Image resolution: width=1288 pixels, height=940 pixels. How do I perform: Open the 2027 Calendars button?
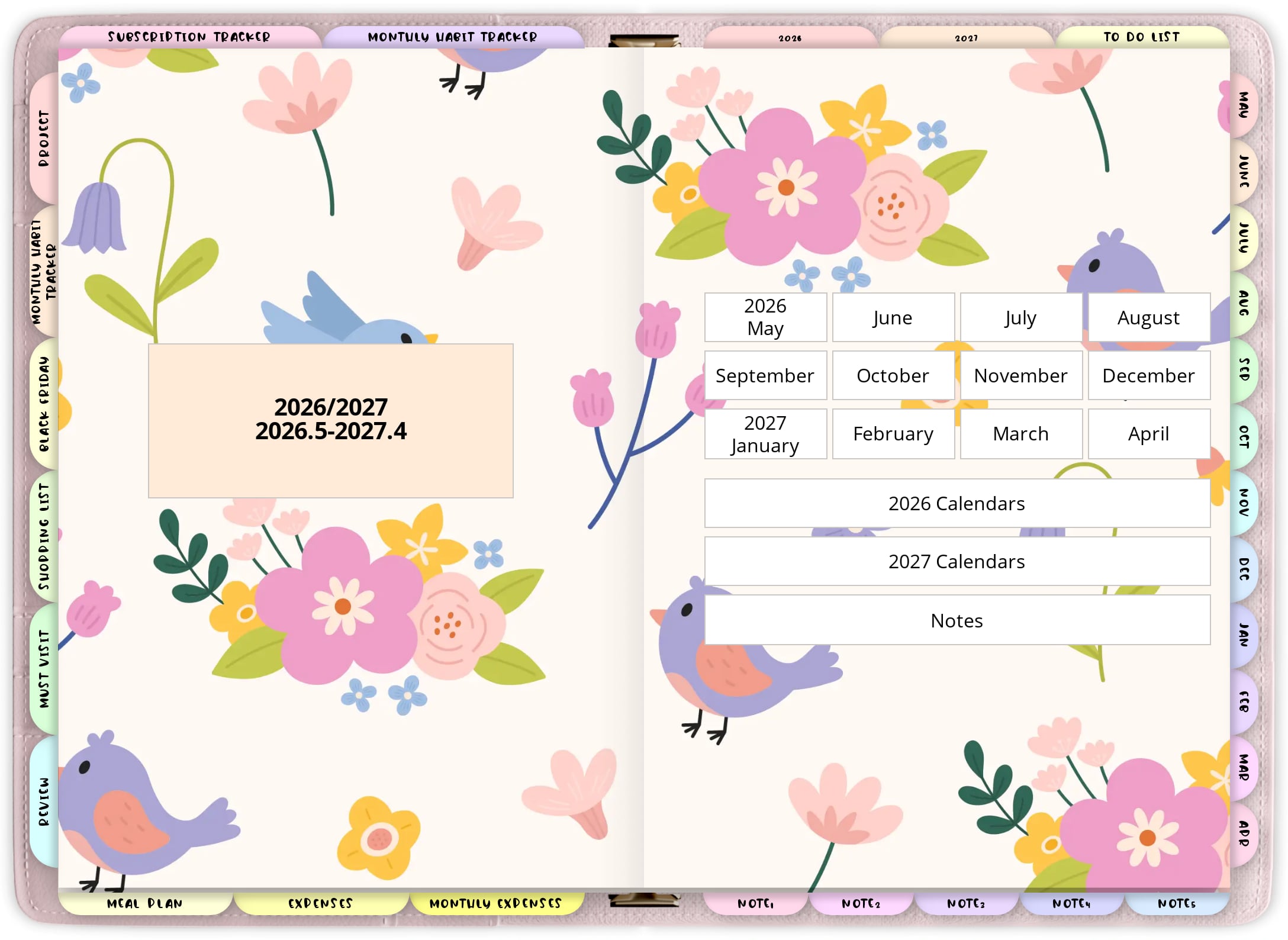[x=957, y=561]
